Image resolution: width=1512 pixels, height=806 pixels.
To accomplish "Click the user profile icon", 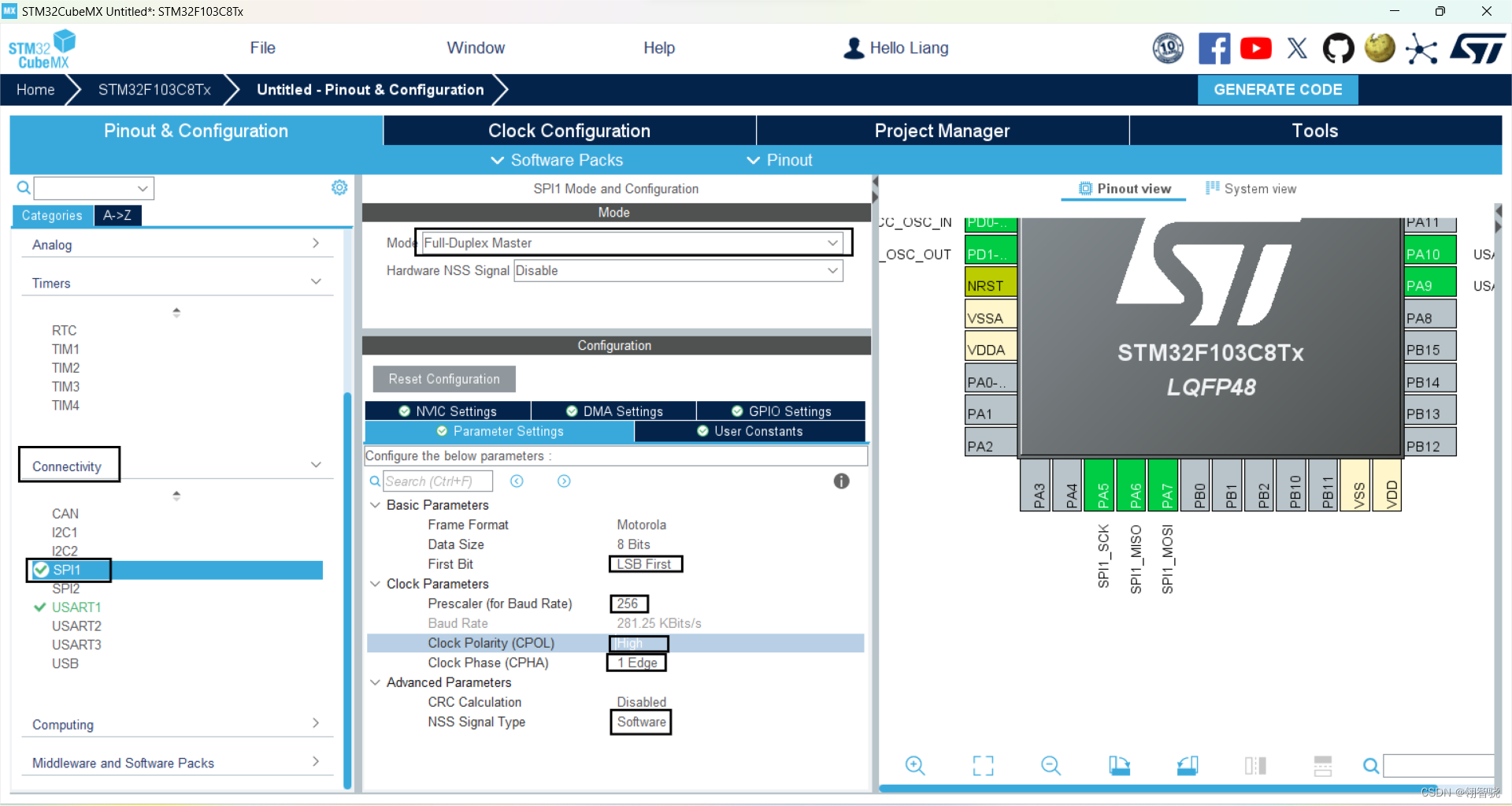I will (x=854, y=48).
